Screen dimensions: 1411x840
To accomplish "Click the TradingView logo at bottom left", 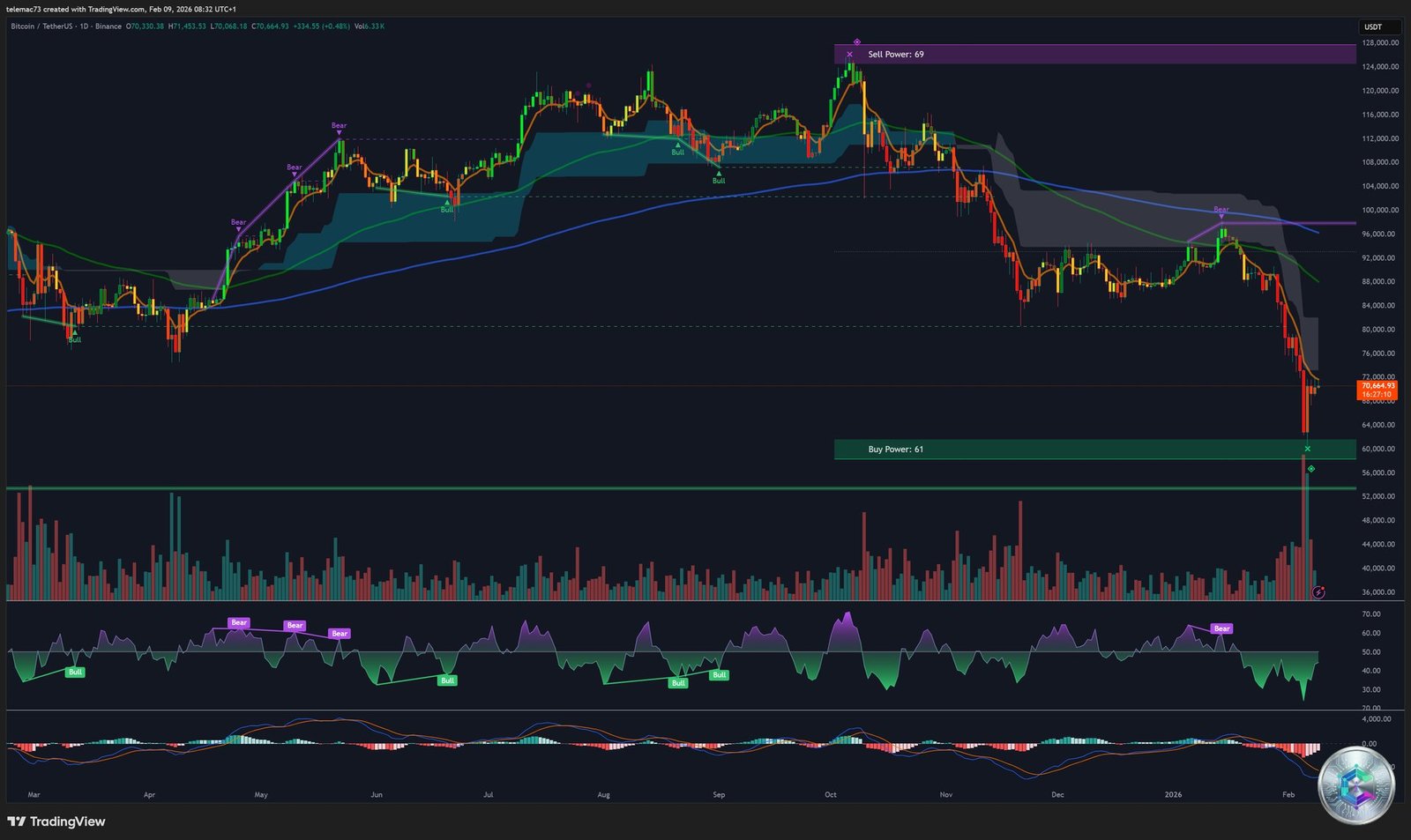I will (x=56, y=821).
